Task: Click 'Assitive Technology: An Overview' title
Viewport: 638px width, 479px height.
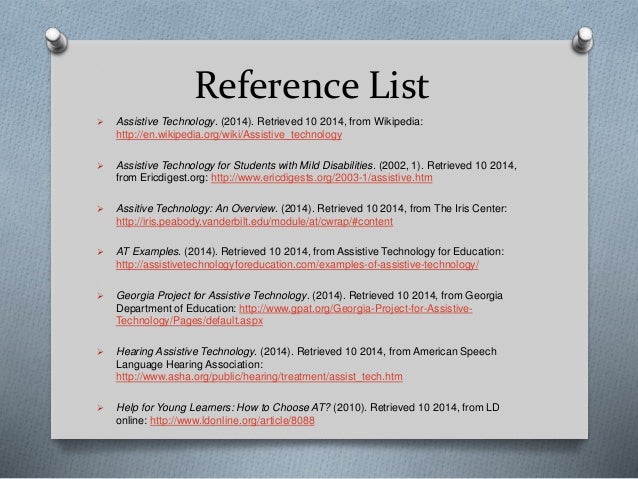Action: point(197,208)
